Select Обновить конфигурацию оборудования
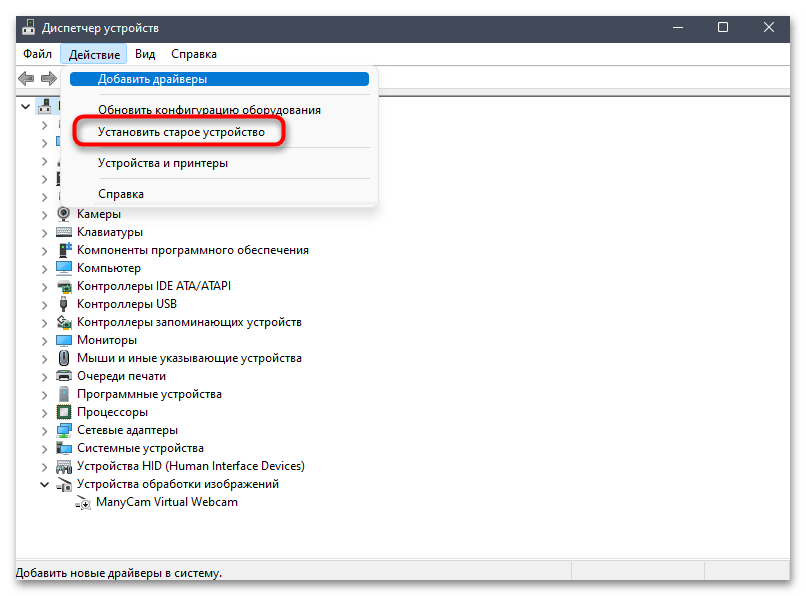The height and width of the screenshot is (596, 806). pos(209,110)
